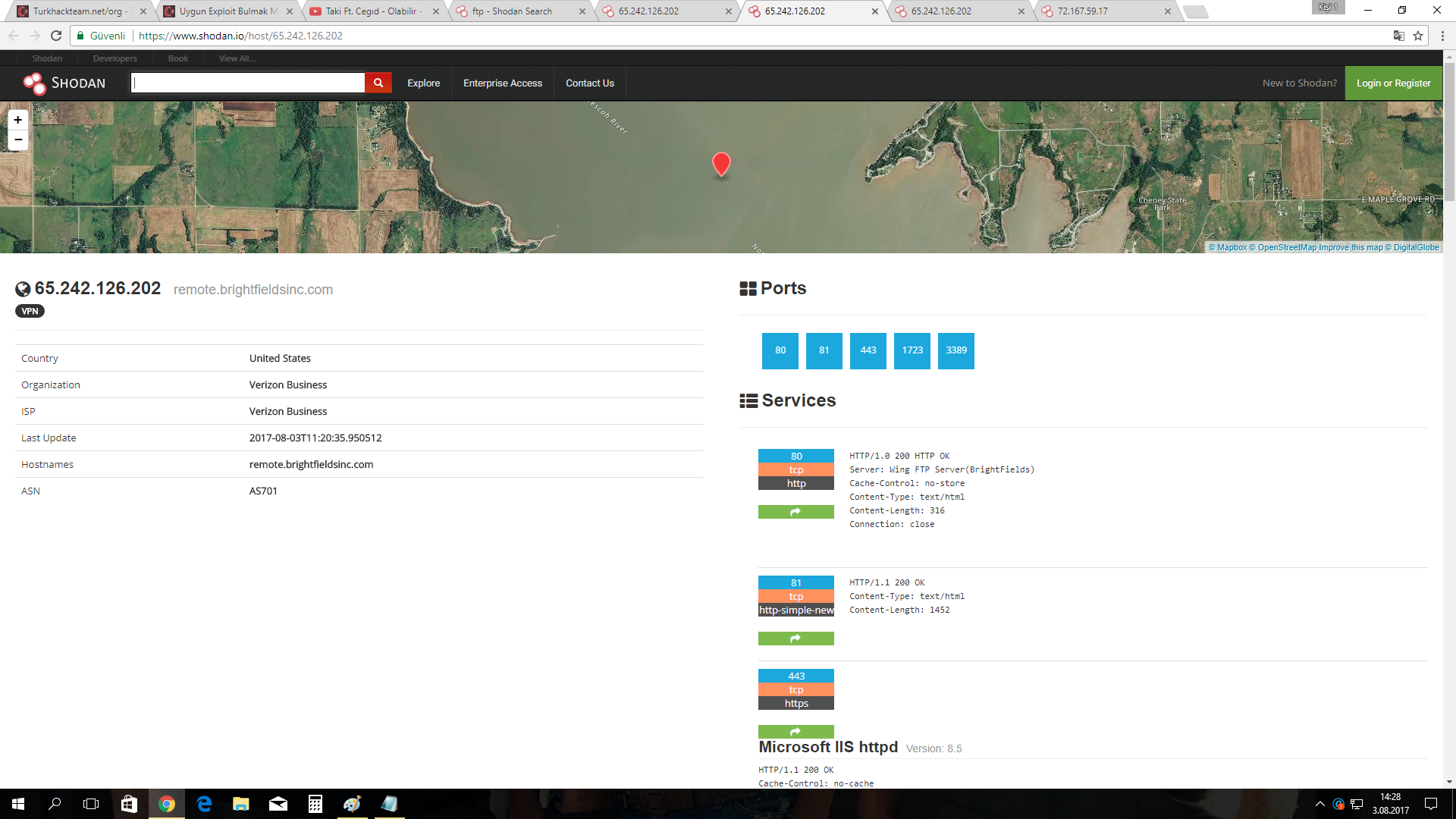
Task: Click the AS701 ASN value
Action: pos(263,491)
